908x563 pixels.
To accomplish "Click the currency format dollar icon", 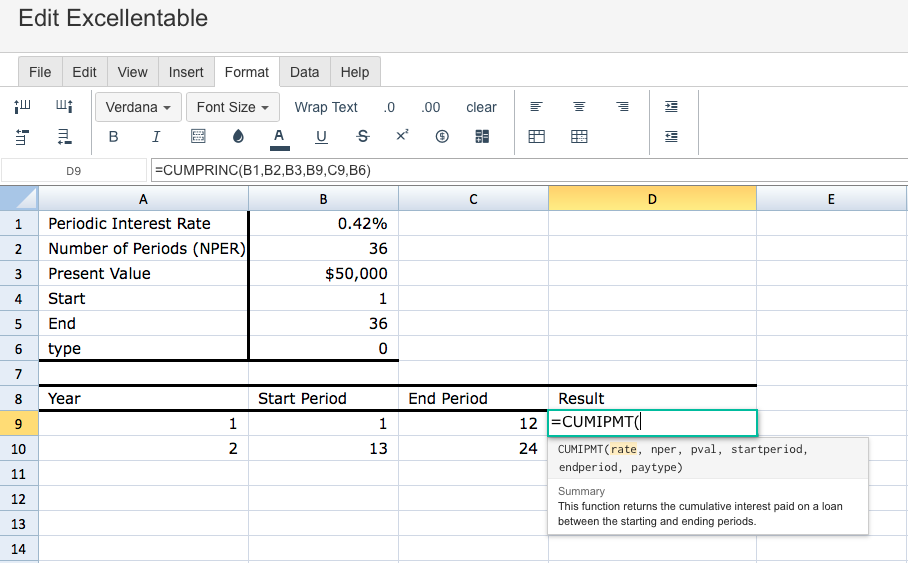I will coord(442,137).
